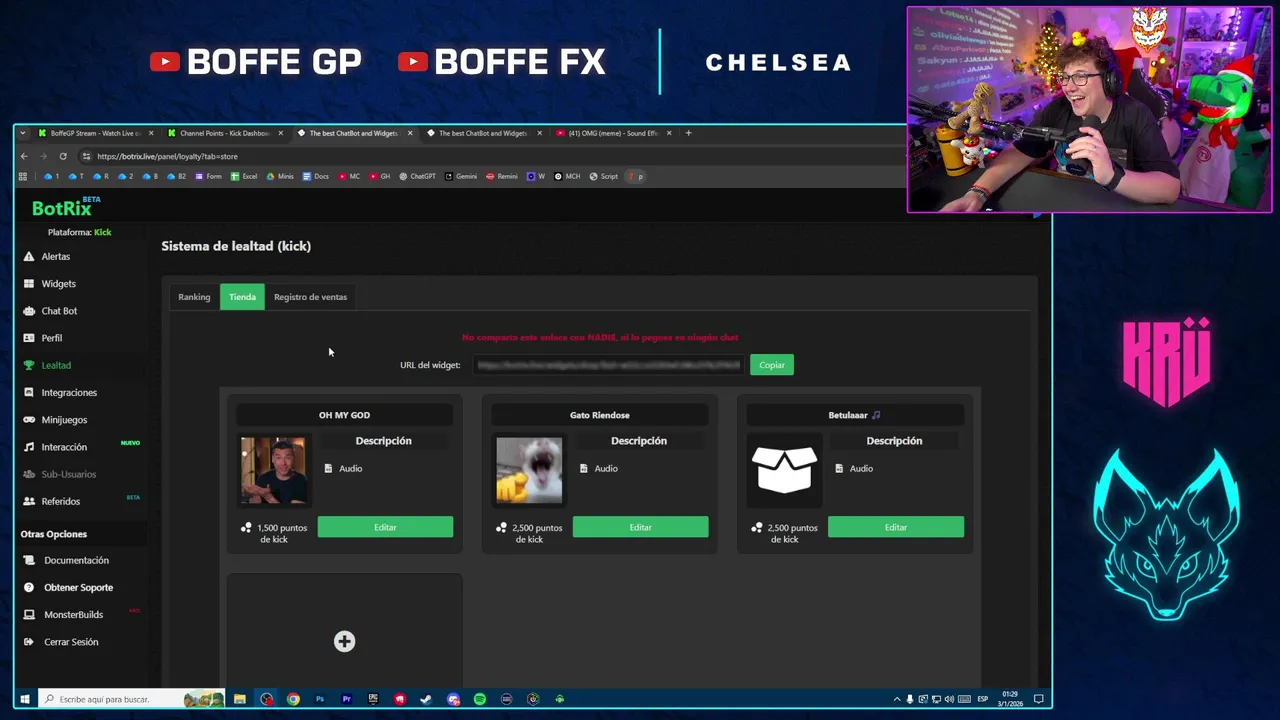Open the Minis bookmark
This screenshot has width=1280, height=720.
click(280, 176)
